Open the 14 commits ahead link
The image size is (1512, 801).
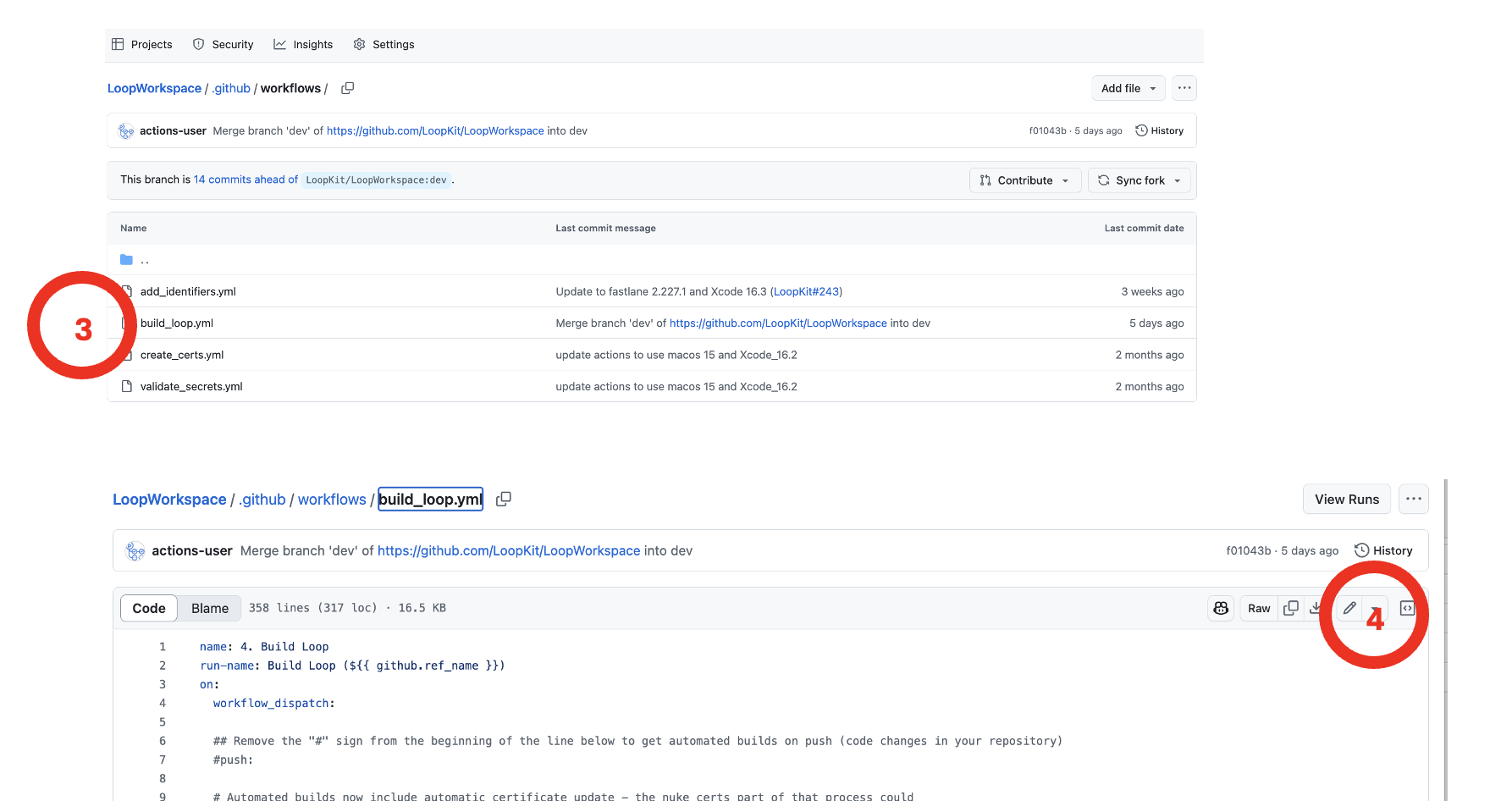245,180
